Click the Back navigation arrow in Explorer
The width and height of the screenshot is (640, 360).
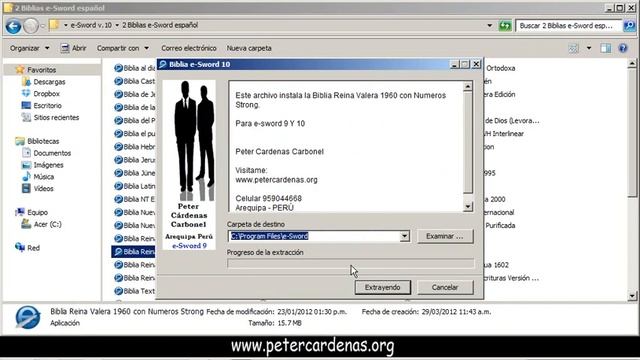[x=13, y=26]
